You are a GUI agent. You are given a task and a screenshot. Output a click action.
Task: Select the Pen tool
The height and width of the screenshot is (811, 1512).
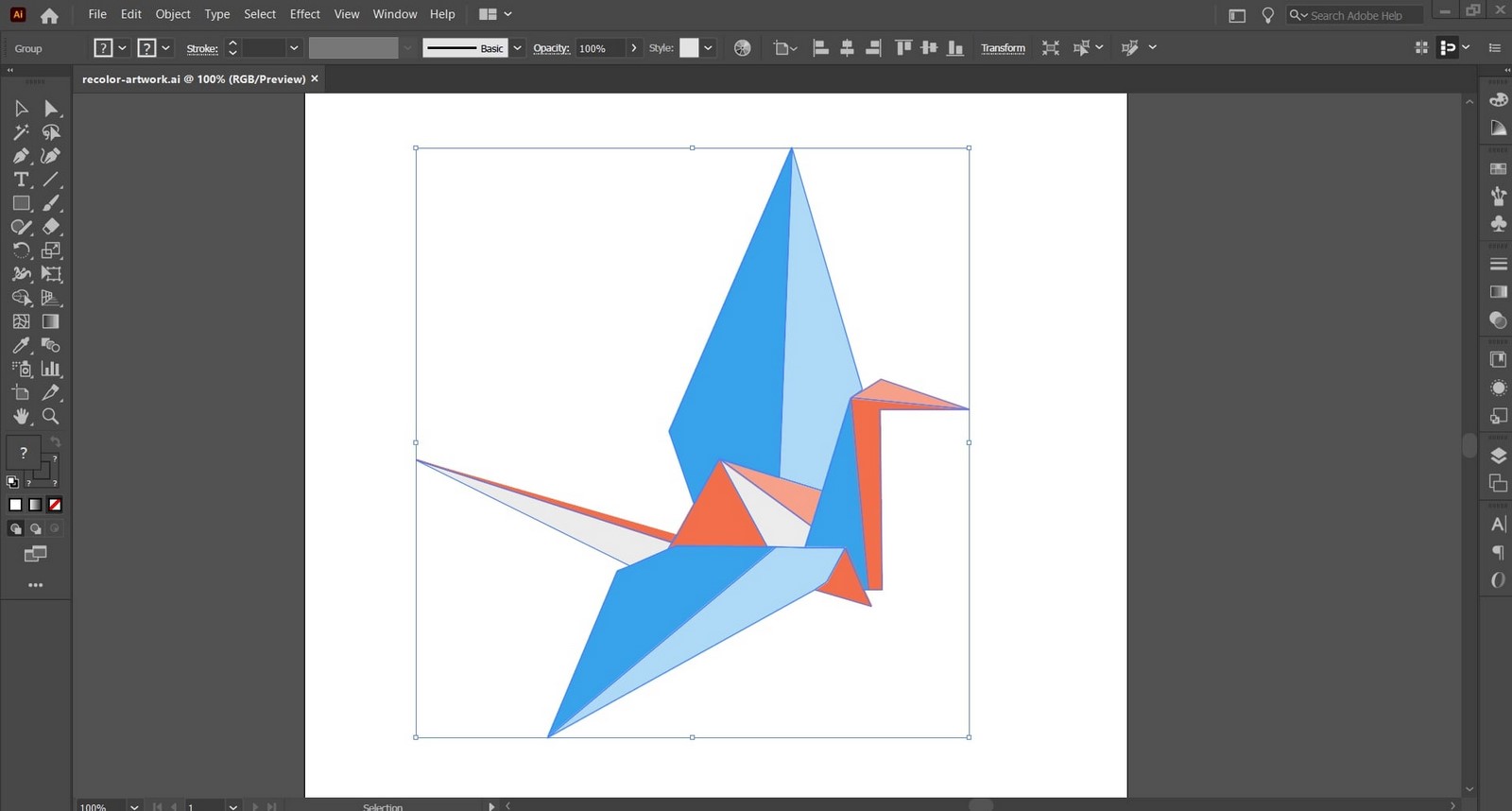(21, 156)
